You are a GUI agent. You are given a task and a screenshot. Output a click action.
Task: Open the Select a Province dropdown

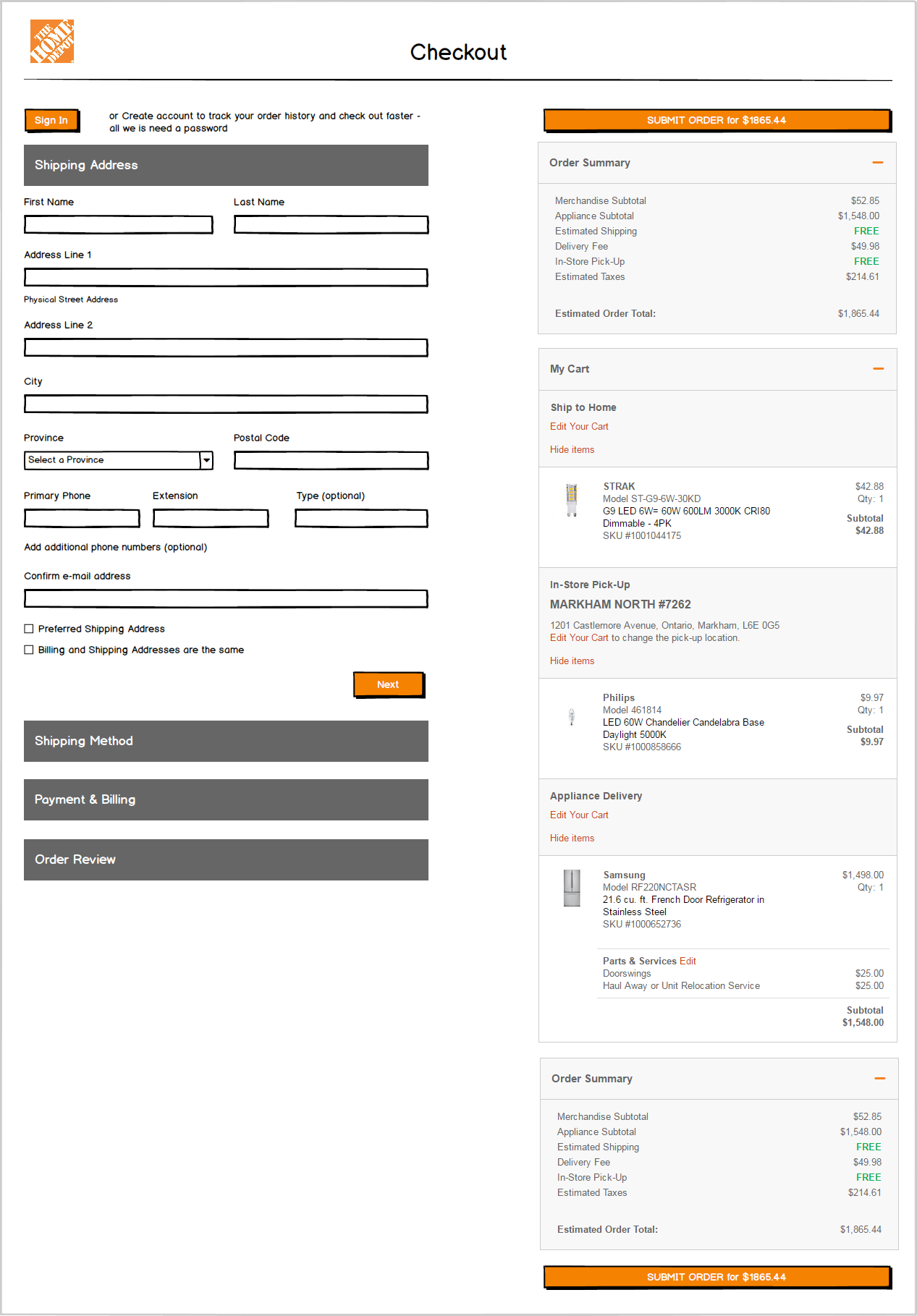119,460
